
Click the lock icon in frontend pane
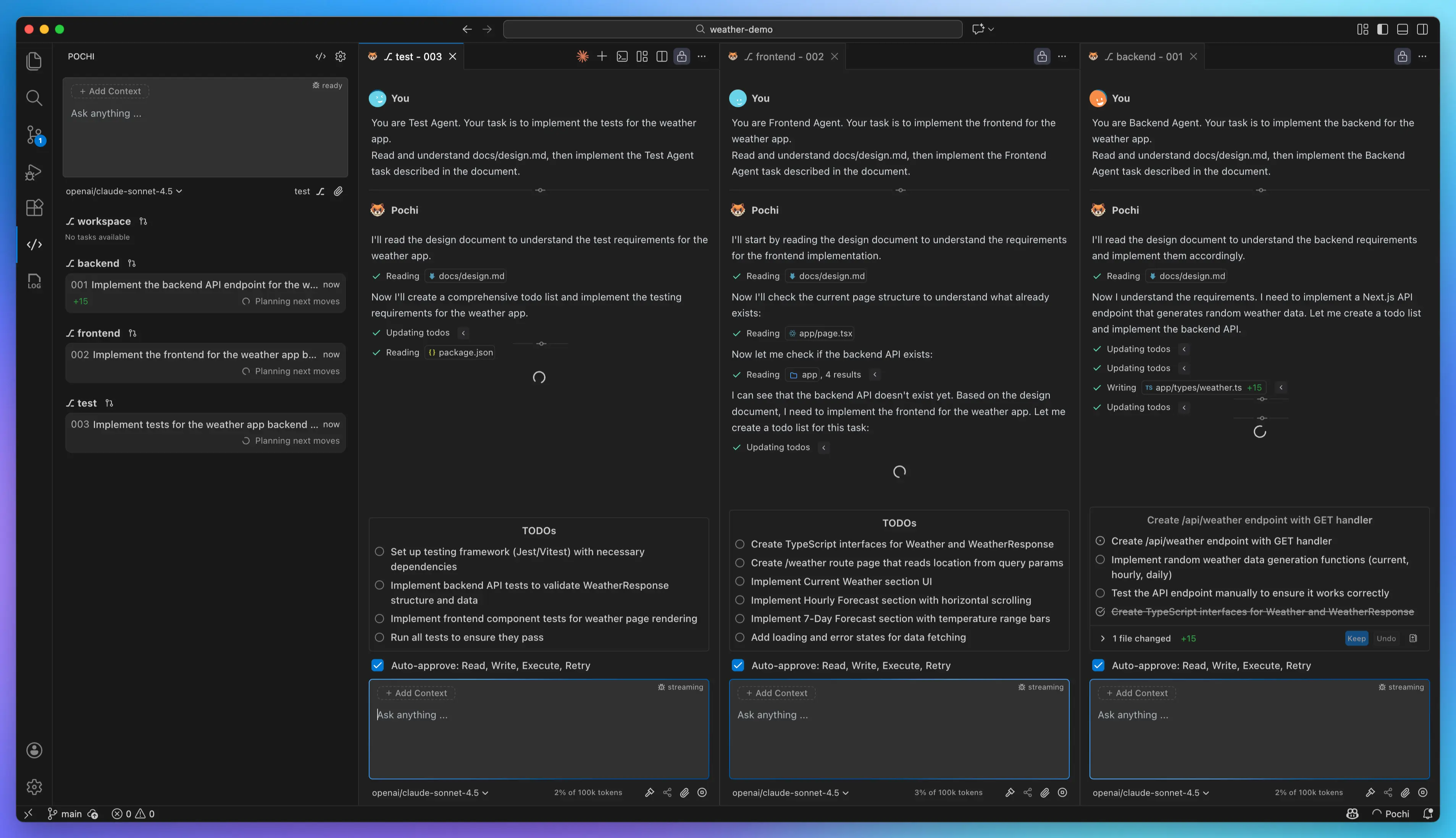[1042, 57]
